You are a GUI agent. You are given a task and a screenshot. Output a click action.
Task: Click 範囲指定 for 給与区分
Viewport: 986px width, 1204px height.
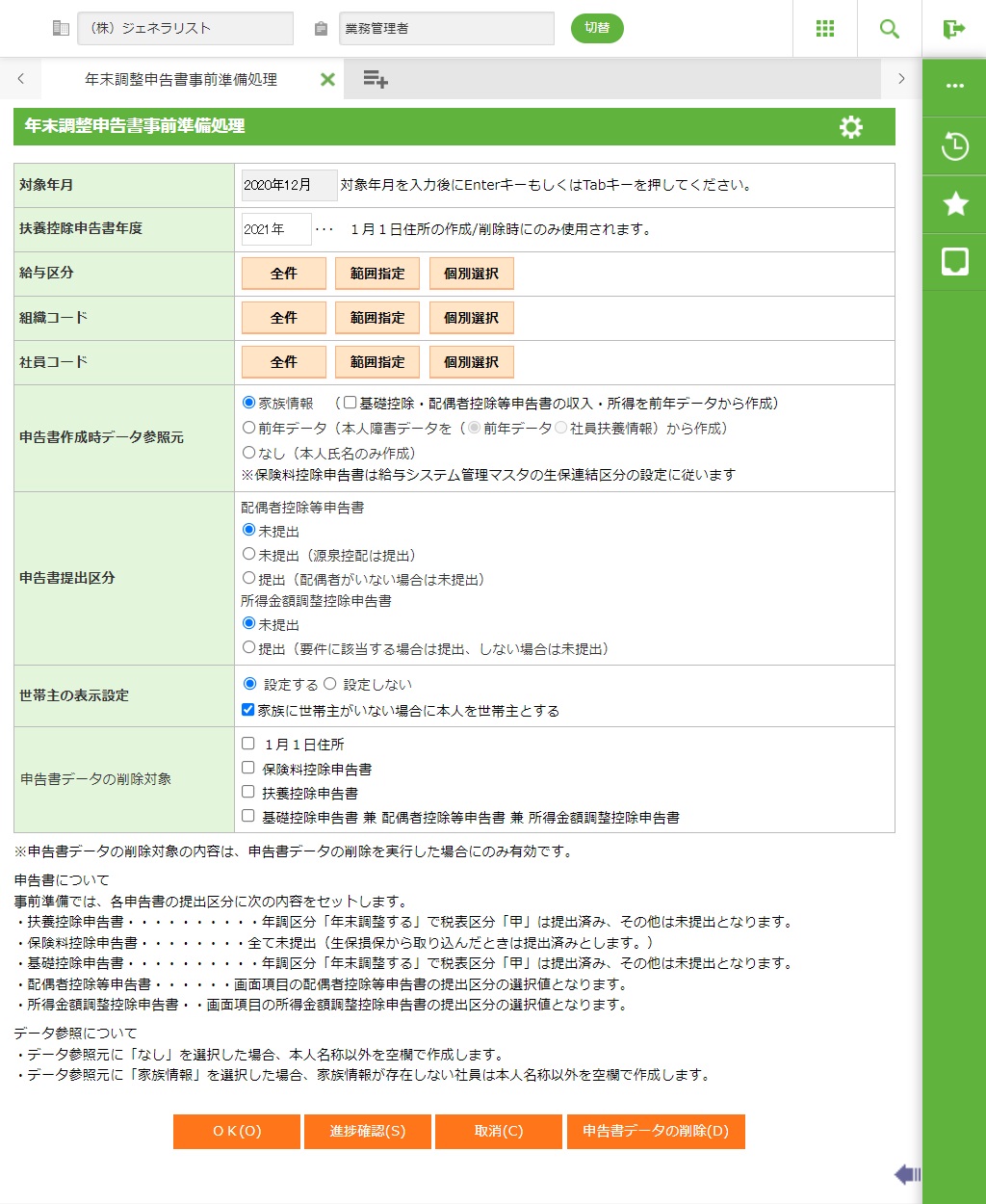tap(377, 274)
